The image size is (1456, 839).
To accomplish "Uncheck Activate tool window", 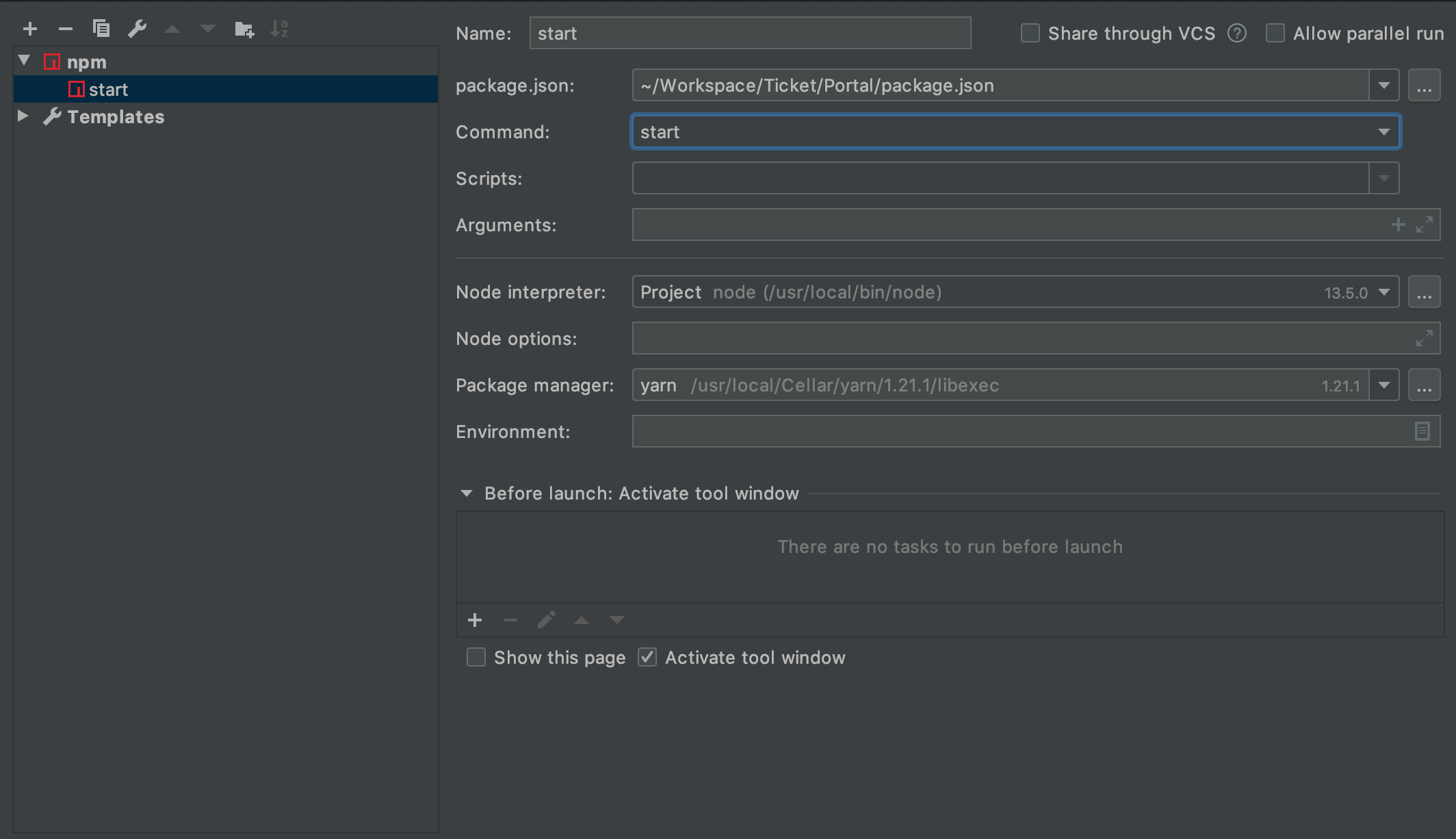I will pyautogui.click(x=647, y=657).
